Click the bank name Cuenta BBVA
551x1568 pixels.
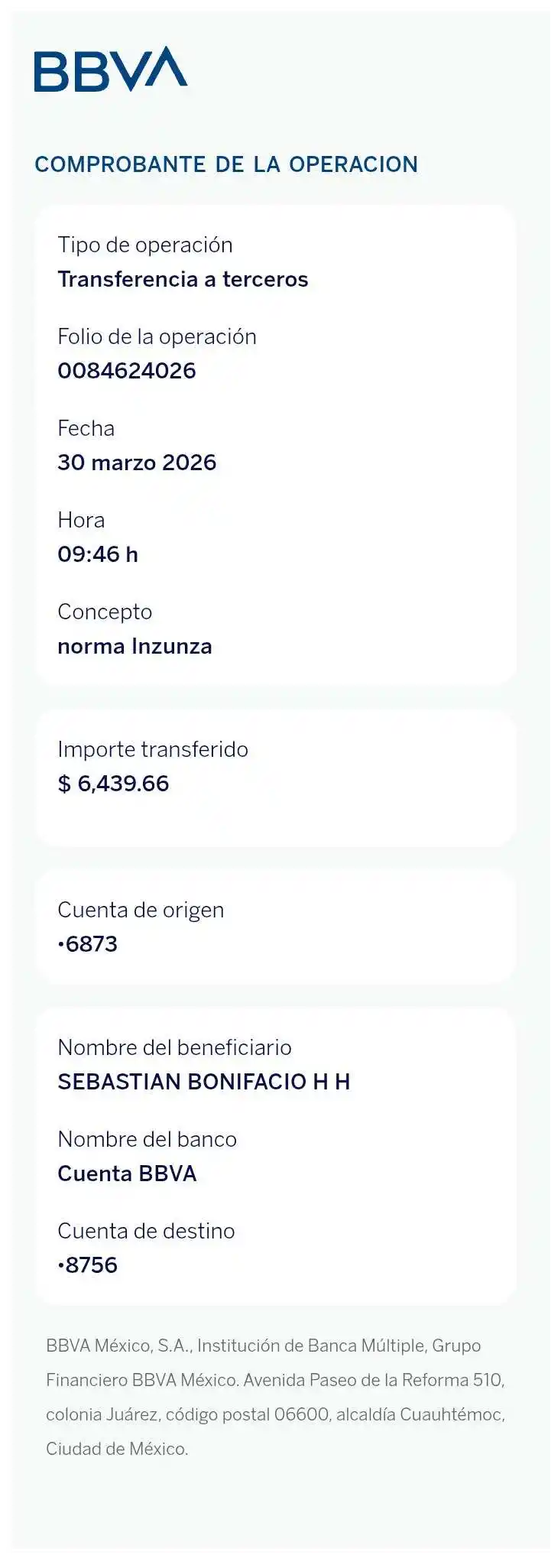point(127,1174)
